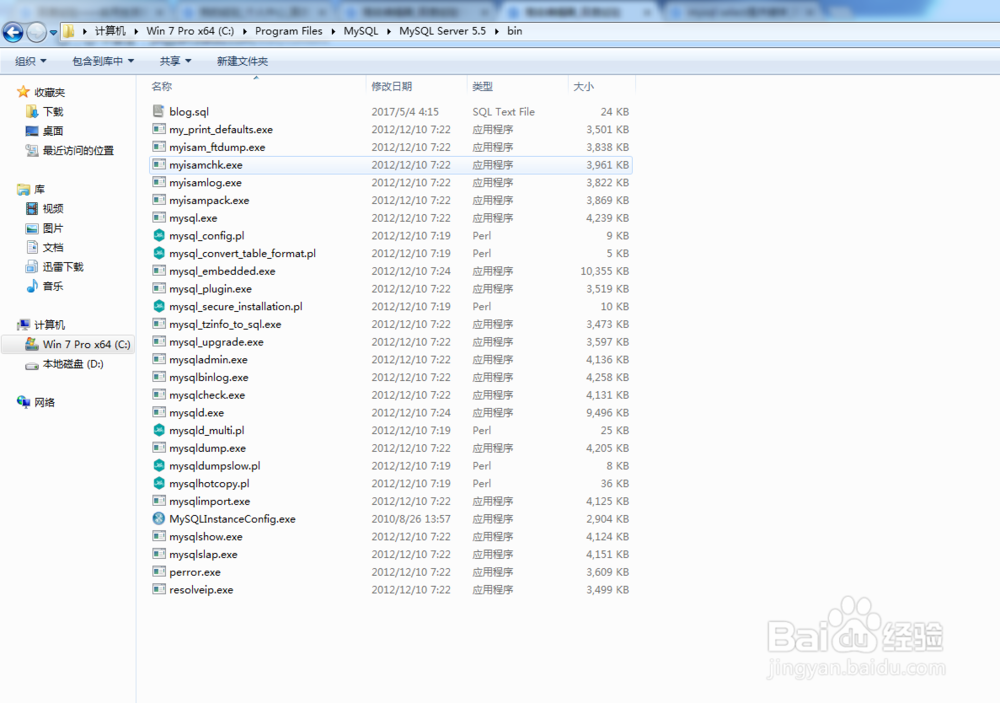The width and height of the screenshot is (1000, 703).
Task: Go to MySQL Server 5.5 breadcrumb segment
Action: point(442,31)
